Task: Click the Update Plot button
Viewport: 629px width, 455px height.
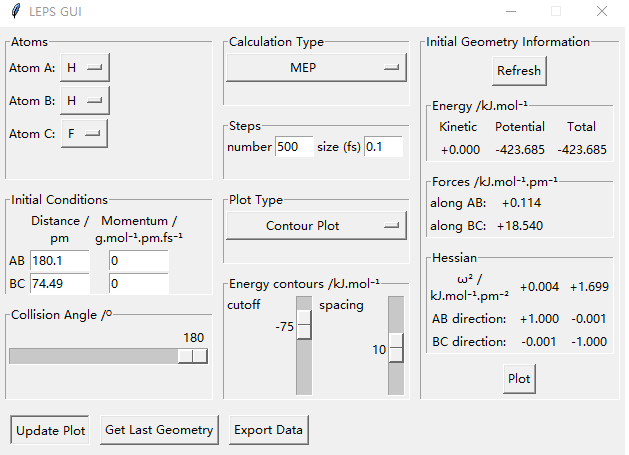Action: [x=51, y=430]
